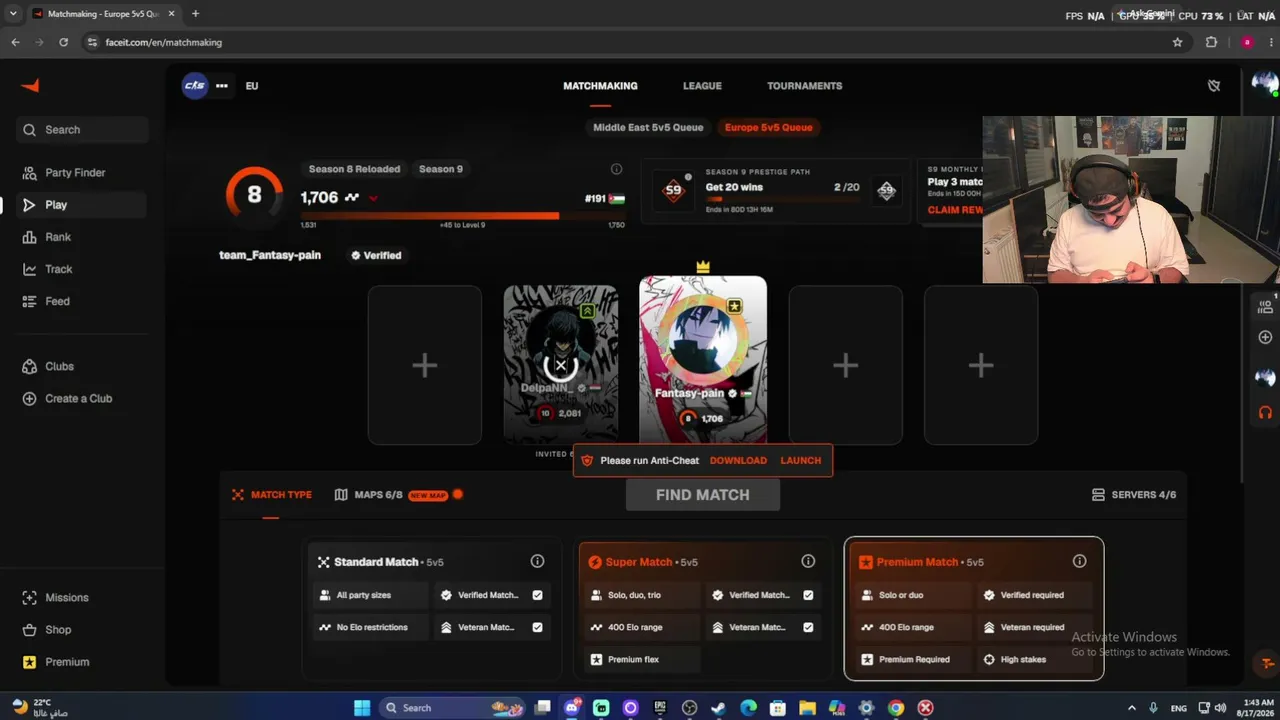Open Discord from the taskbar
1280x720 pixels.
coord(572,708)
